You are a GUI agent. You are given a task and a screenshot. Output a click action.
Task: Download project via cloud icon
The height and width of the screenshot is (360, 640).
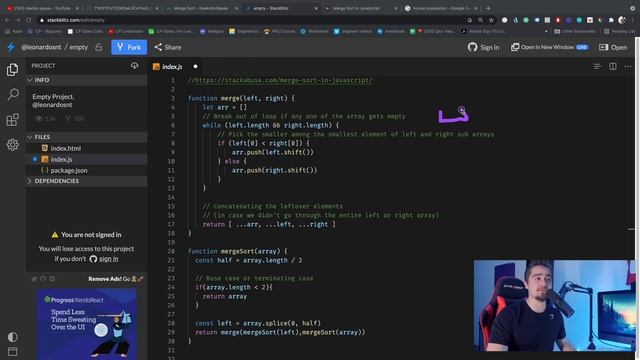[134, 65]
